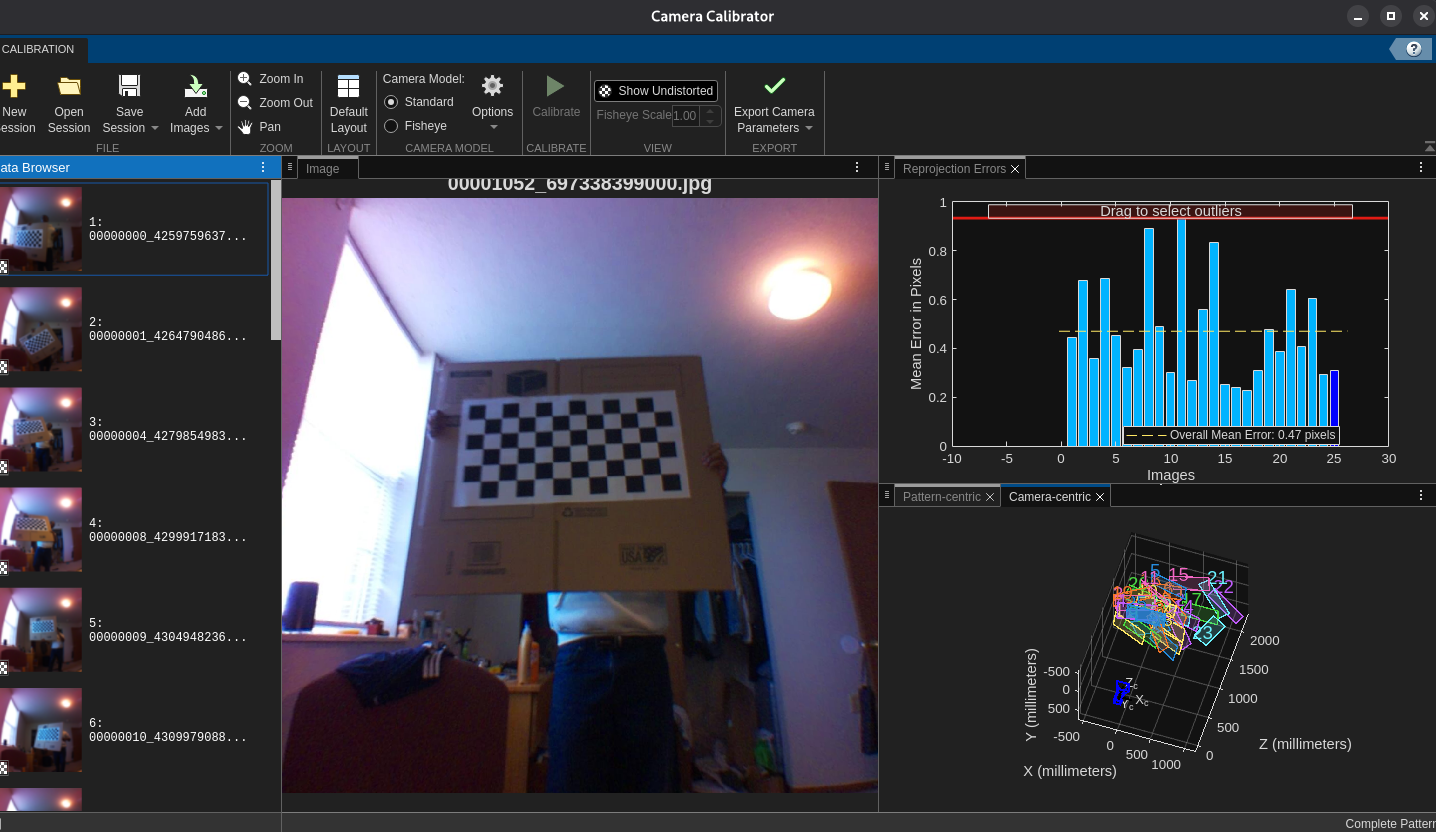Click file name text 00000001_4264790486

pos(167,337)
